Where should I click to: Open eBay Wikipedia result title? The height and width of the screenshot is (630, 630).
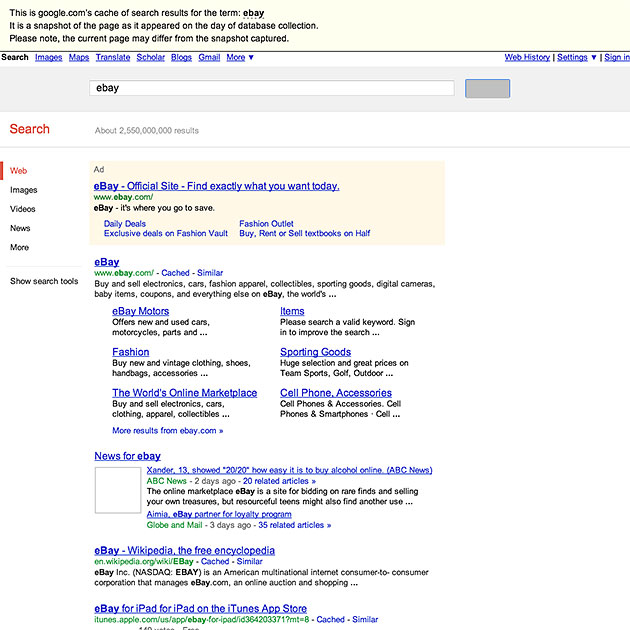[184, 550]
